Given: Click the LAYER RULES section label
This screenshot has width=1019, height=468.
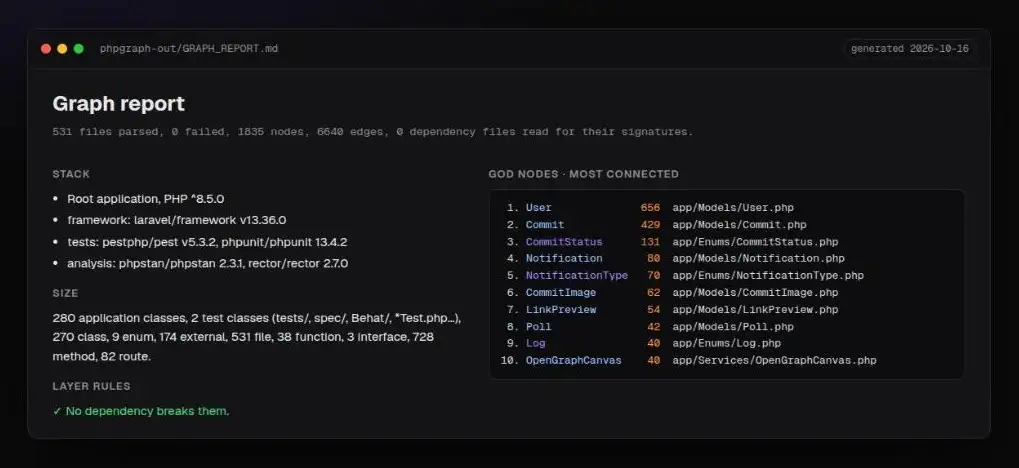Looking at the screenshot, I should (x=91, y=386).
